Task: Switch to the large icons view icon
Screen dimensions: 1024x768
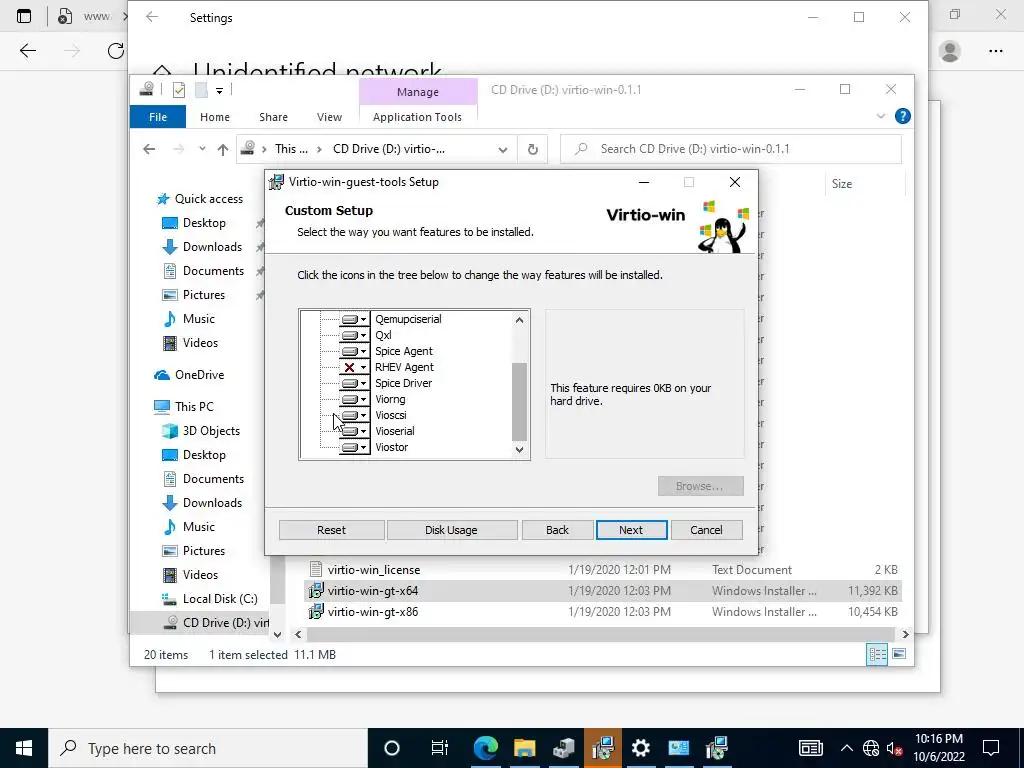Action: [899, 654]
